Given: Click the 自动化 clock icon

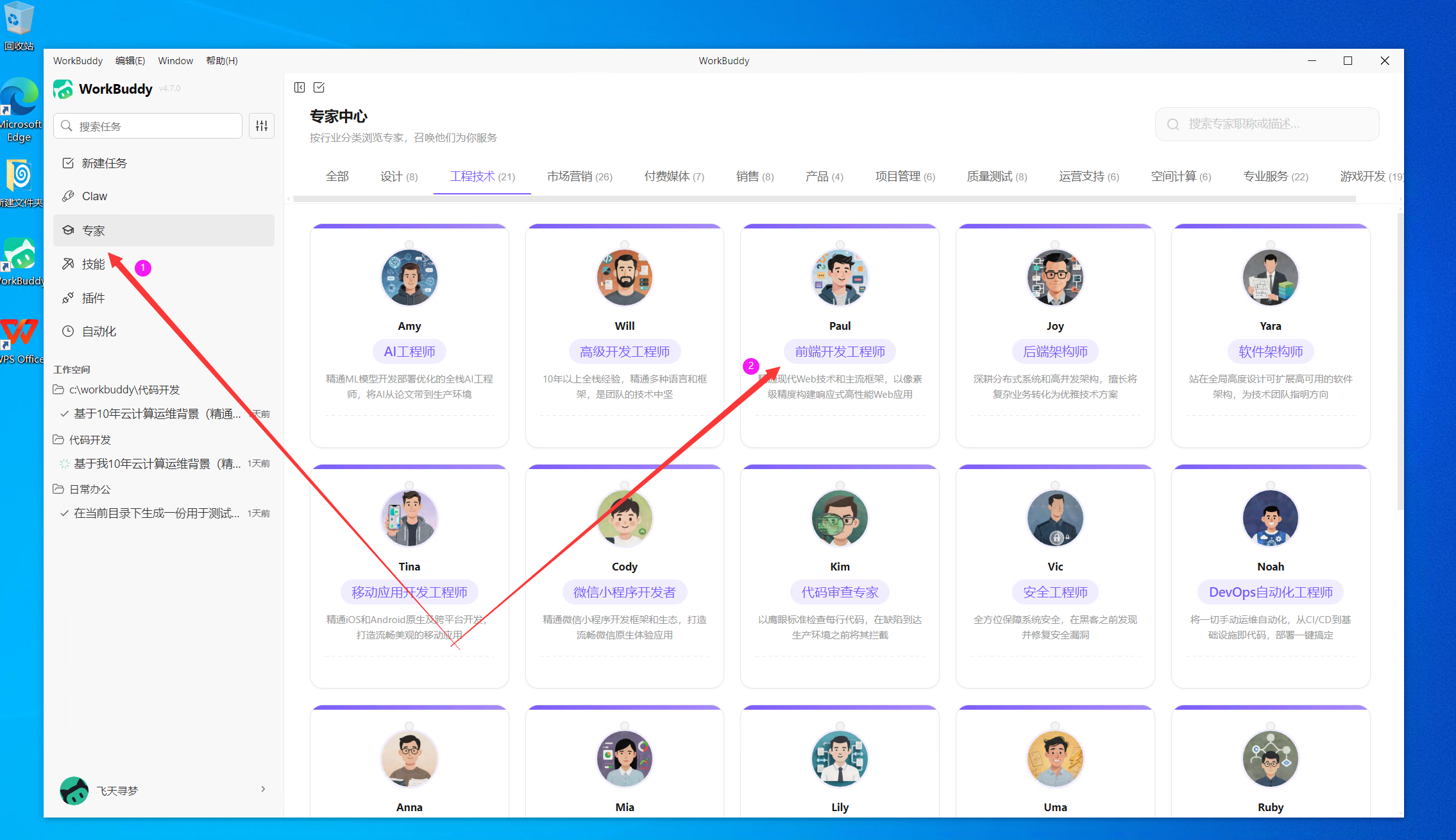Looking at the screenshot, I should (x=68, y=331).
